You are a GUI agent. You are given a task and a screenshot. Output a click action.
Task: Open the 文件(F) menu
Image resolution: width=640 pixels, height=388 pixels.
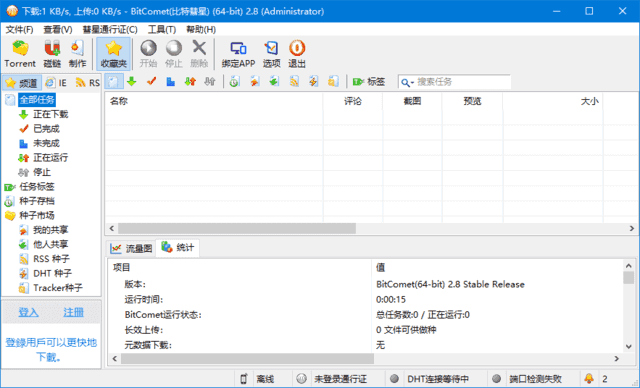[x=19, y=29]
